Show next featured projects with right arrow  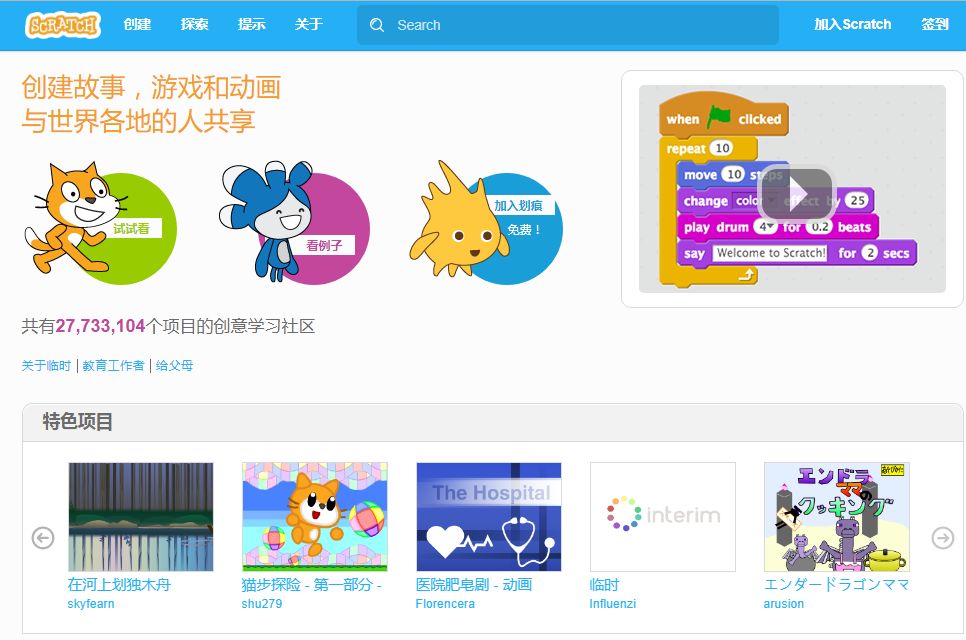coord(943,538)
